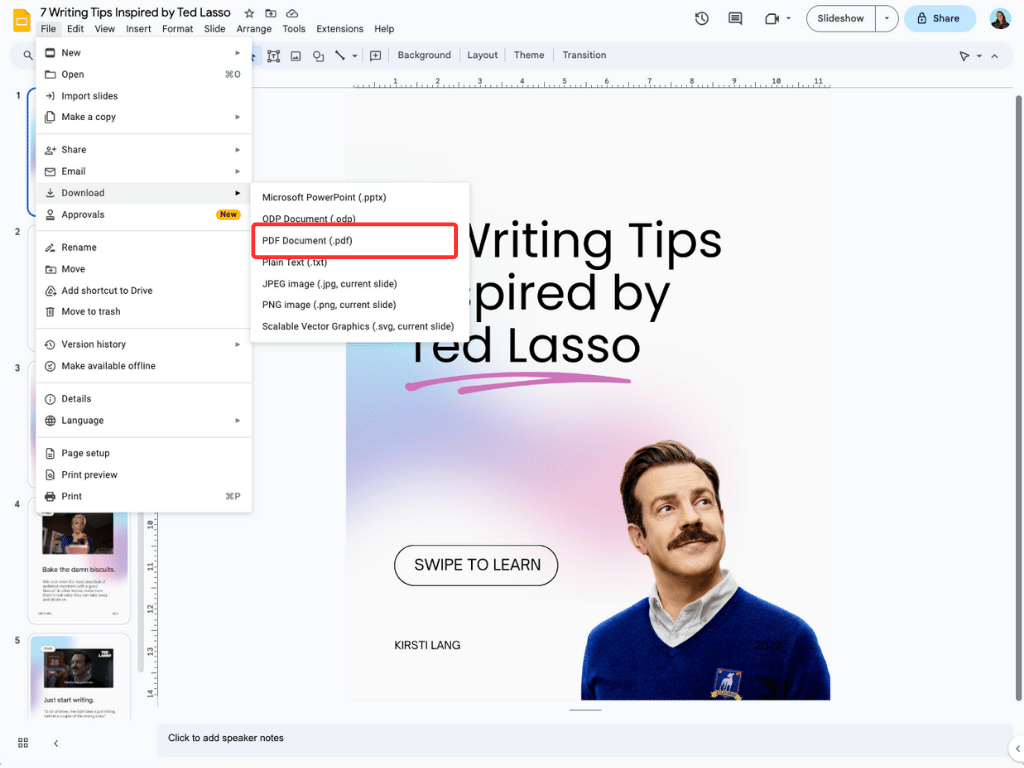The height and width of the screenshot is (768, 1024).
Task: Download as Microsoft PowerPoint (.pptx)
Action: [360, 197]
